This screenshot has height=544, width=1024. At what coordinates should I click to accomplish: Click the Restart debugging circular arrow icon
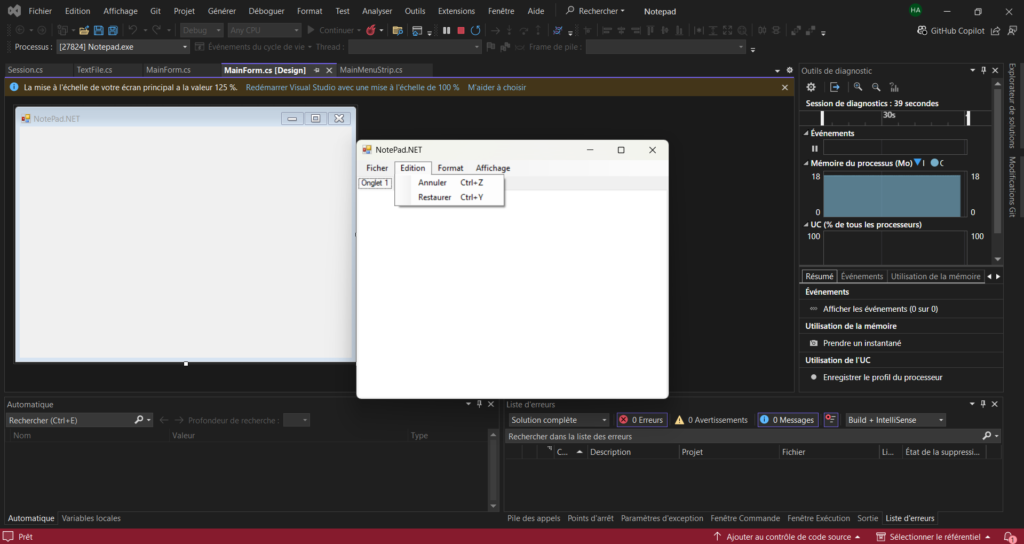[476, 30]
